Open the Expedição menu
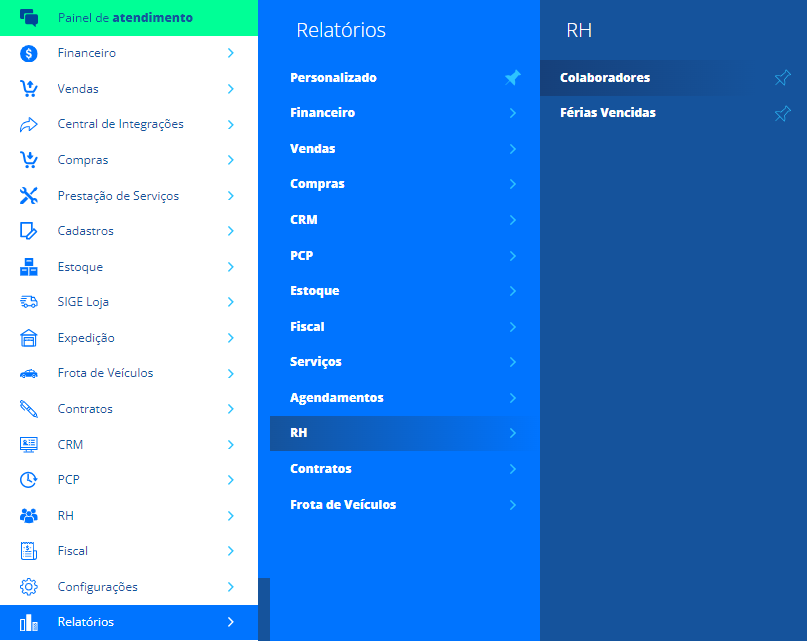This screenshot has width=807, height=641. pyautogui.click(x=129, y=338)
